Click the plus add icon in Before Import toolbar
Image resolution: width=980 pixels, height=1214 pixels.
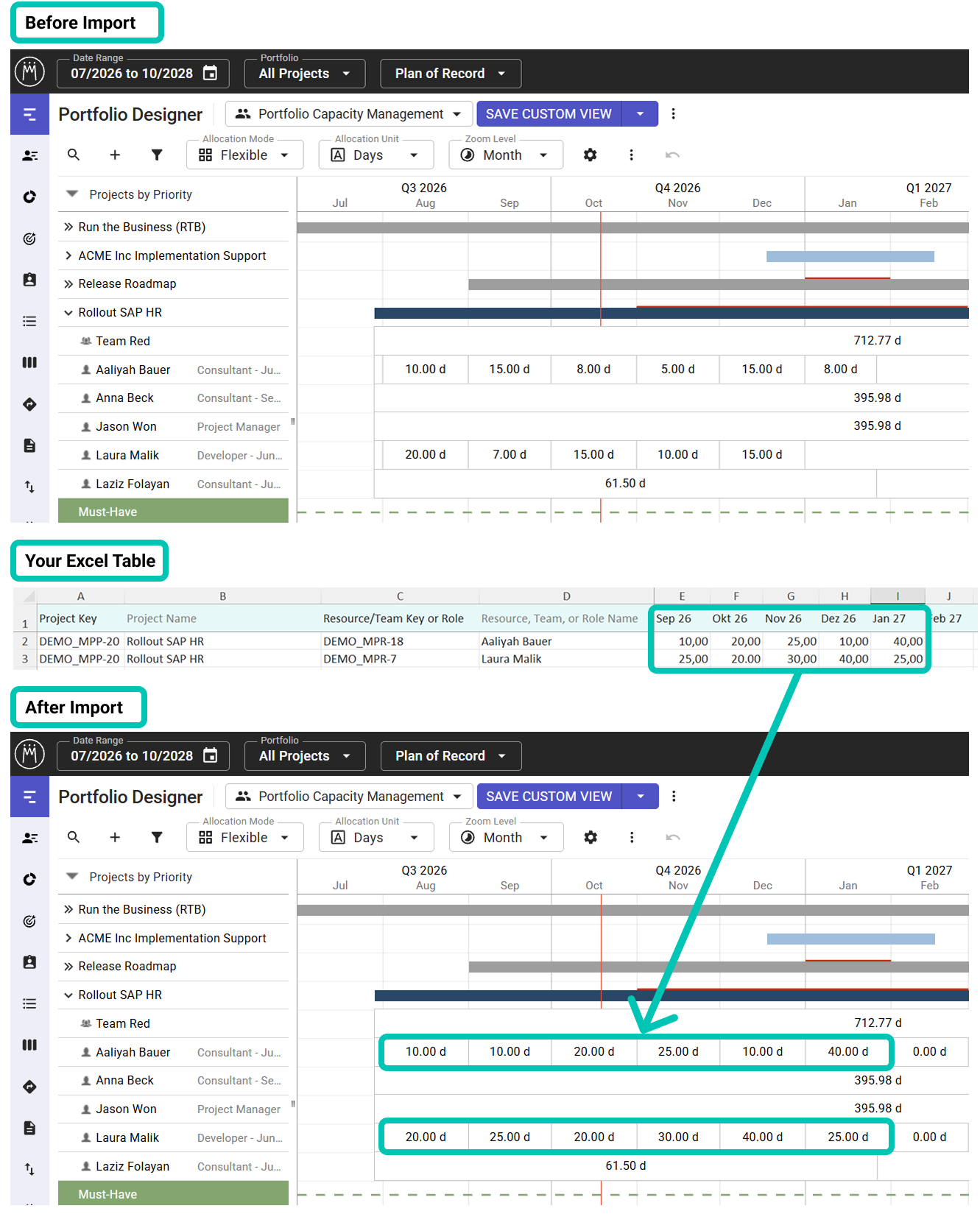115,155
